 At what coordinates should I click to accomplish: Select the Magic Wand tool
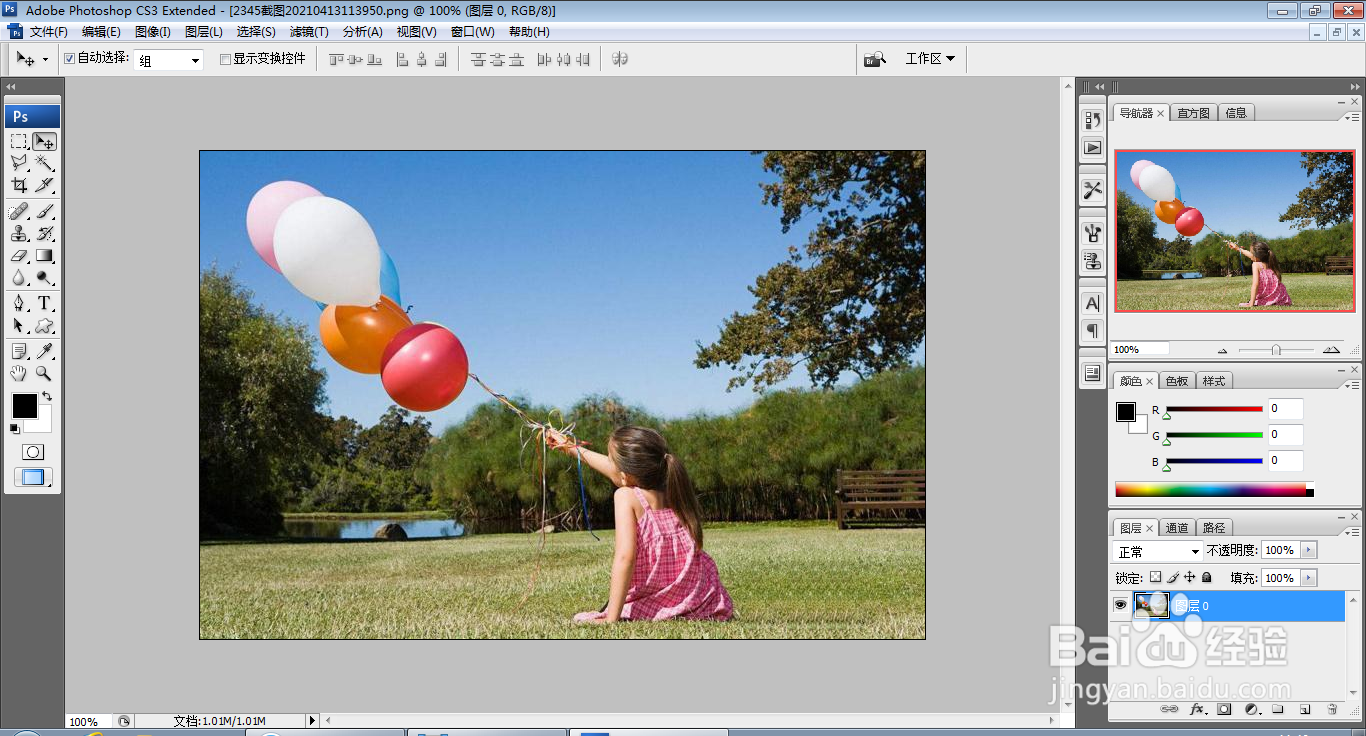44,163
